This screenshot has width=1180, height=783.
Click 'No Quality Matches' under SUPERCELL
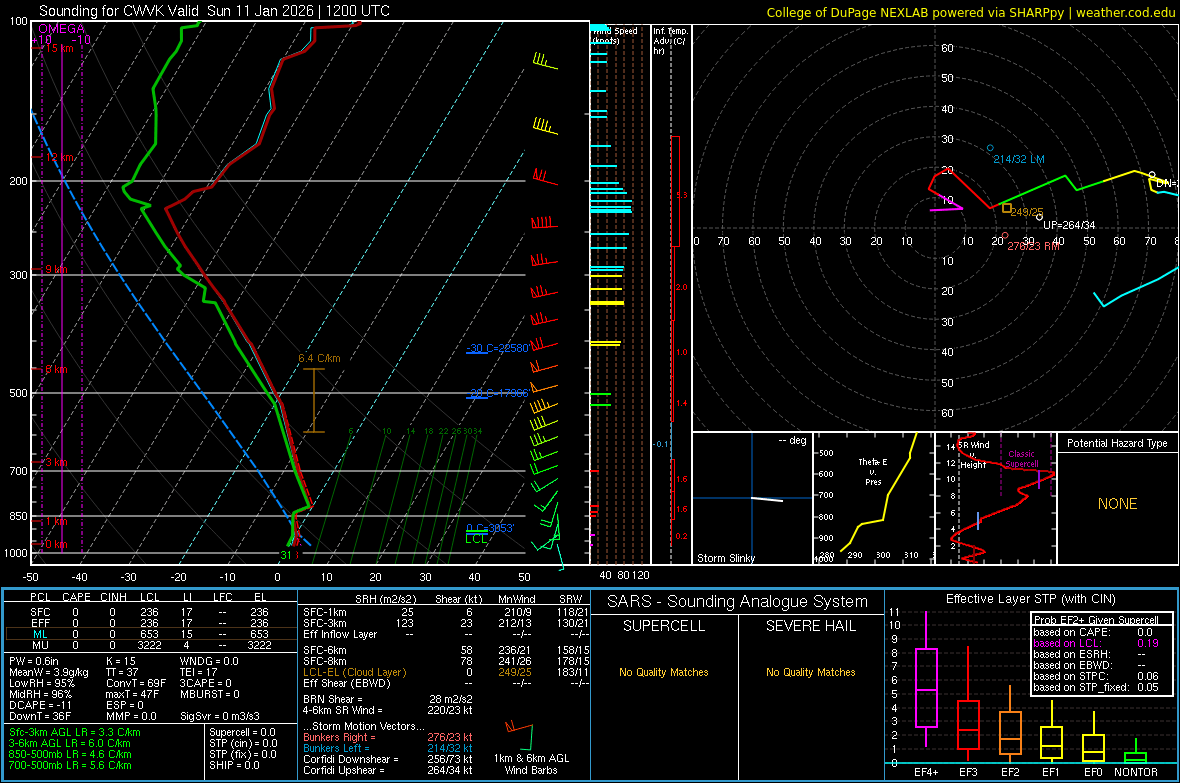[x=664, y=672]
